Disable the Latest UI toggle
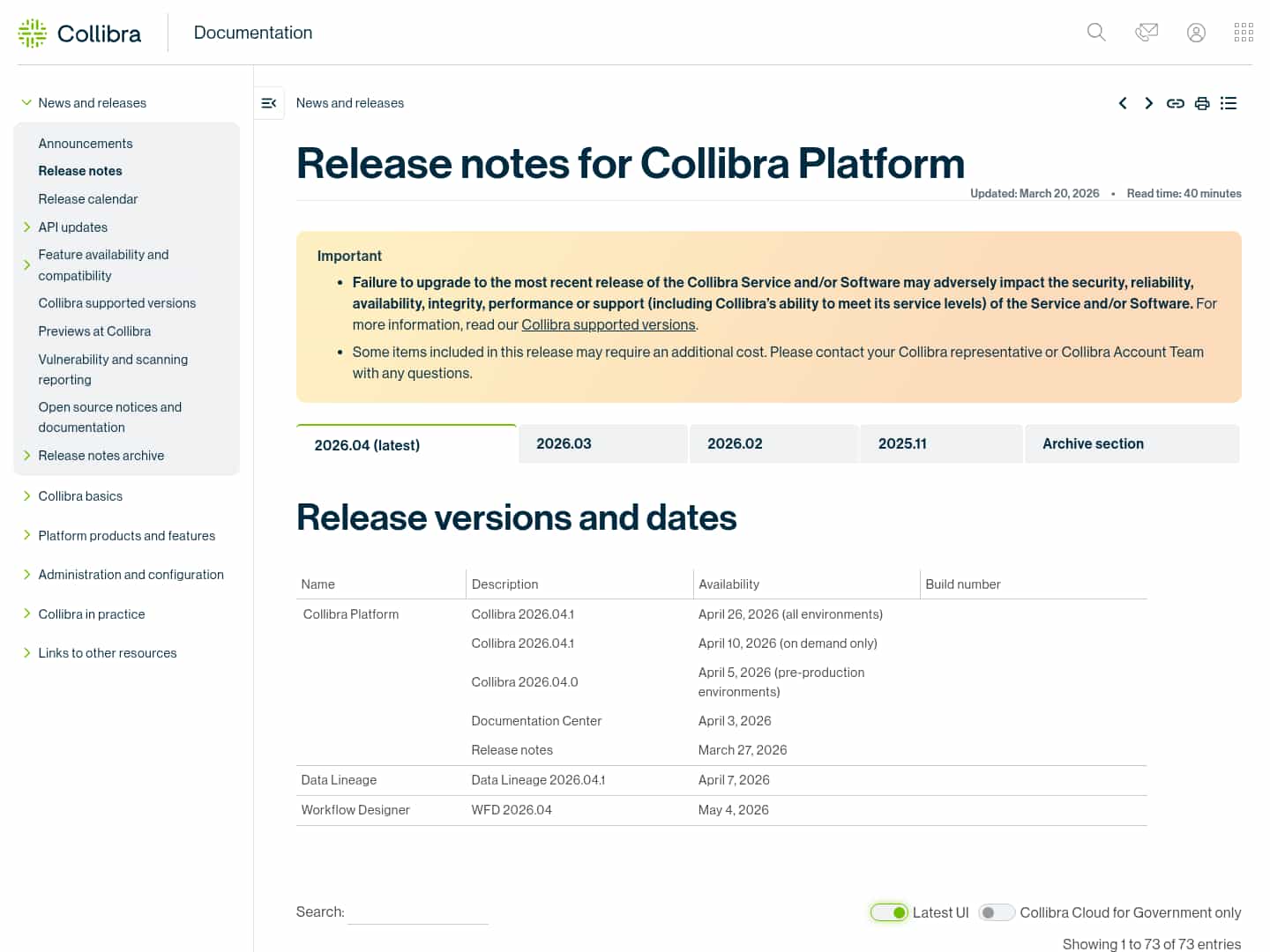 (889, 912)
